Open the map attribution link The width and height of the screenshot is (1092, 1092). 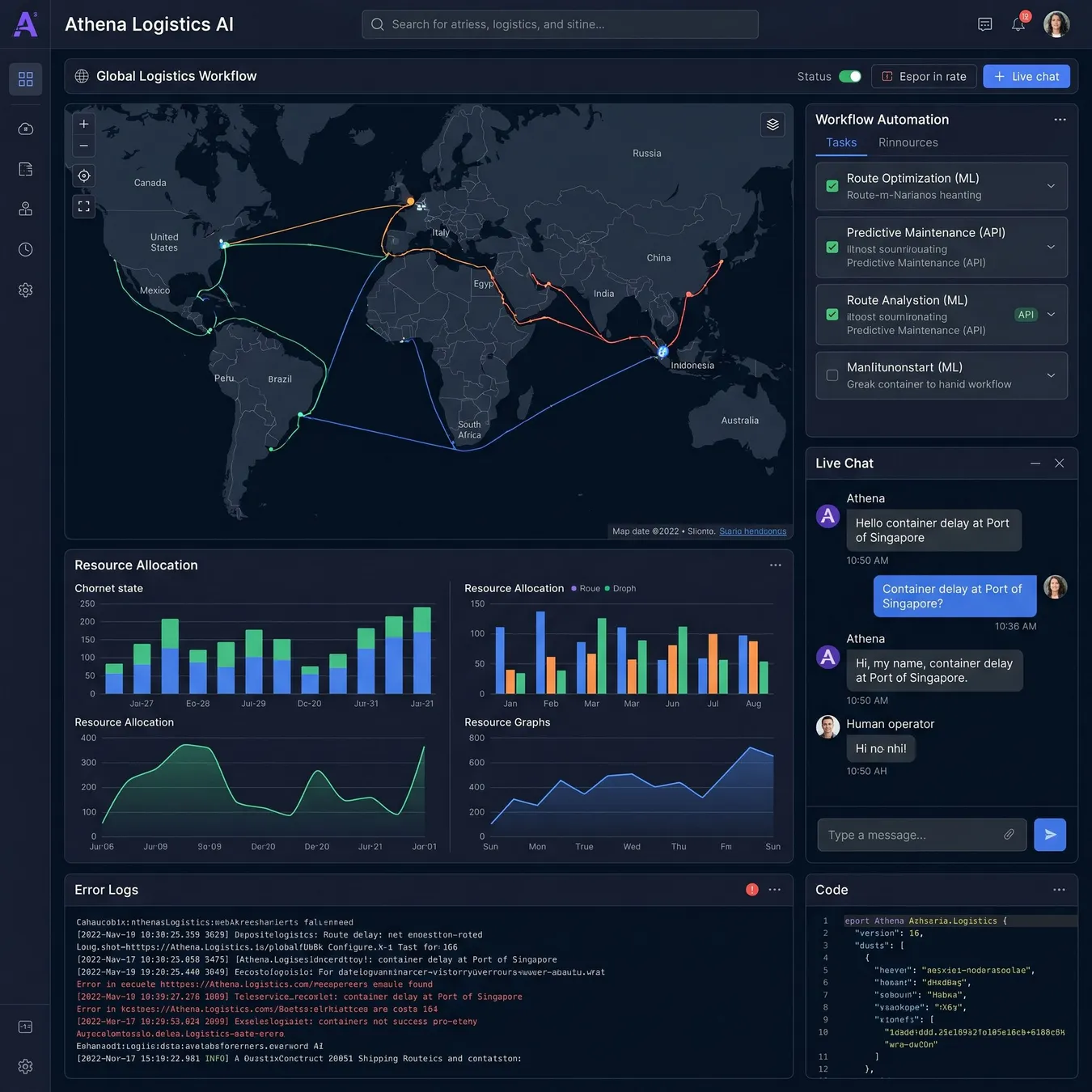(x=752, y=531)
